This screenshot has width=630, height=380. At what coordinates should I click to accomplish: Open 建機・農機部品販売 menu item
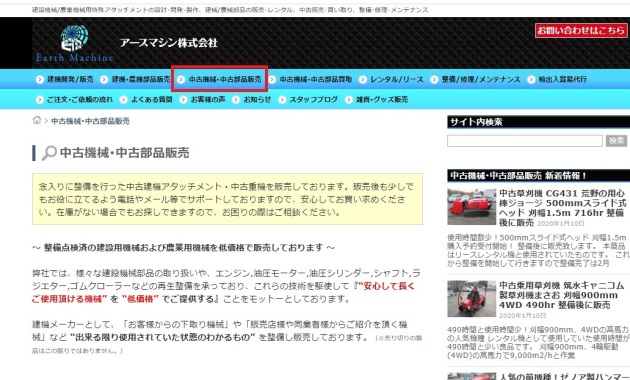point(141,80)
